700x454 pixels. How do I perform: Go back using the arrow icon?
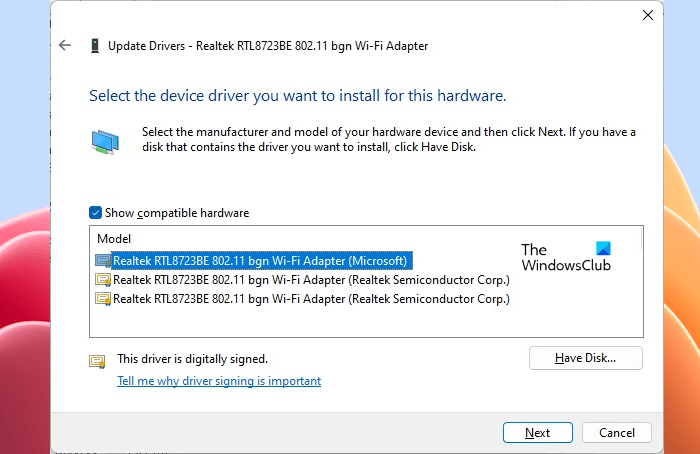pyautogui.click(x=65, y=45)
